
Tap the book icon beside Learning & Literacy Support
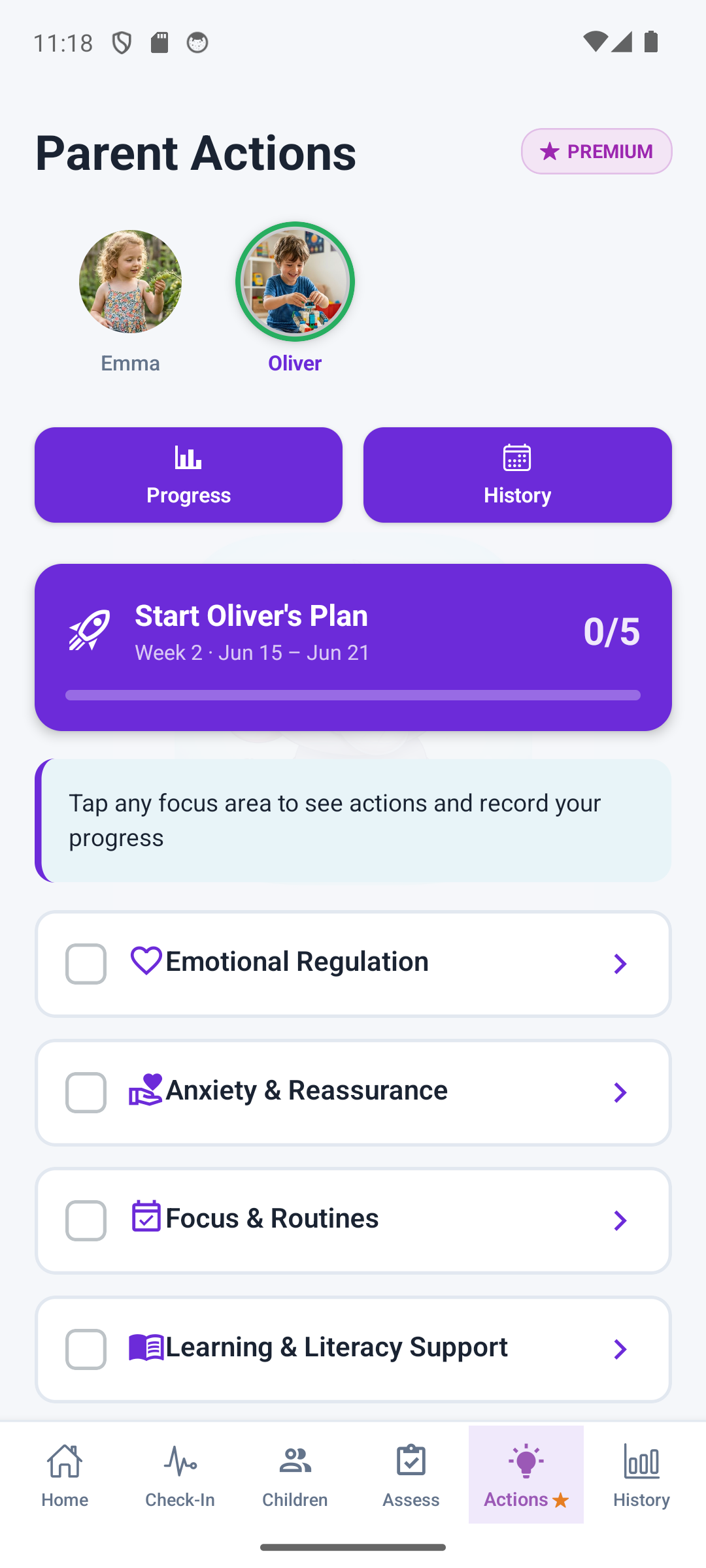click(x=146, y=1347)
